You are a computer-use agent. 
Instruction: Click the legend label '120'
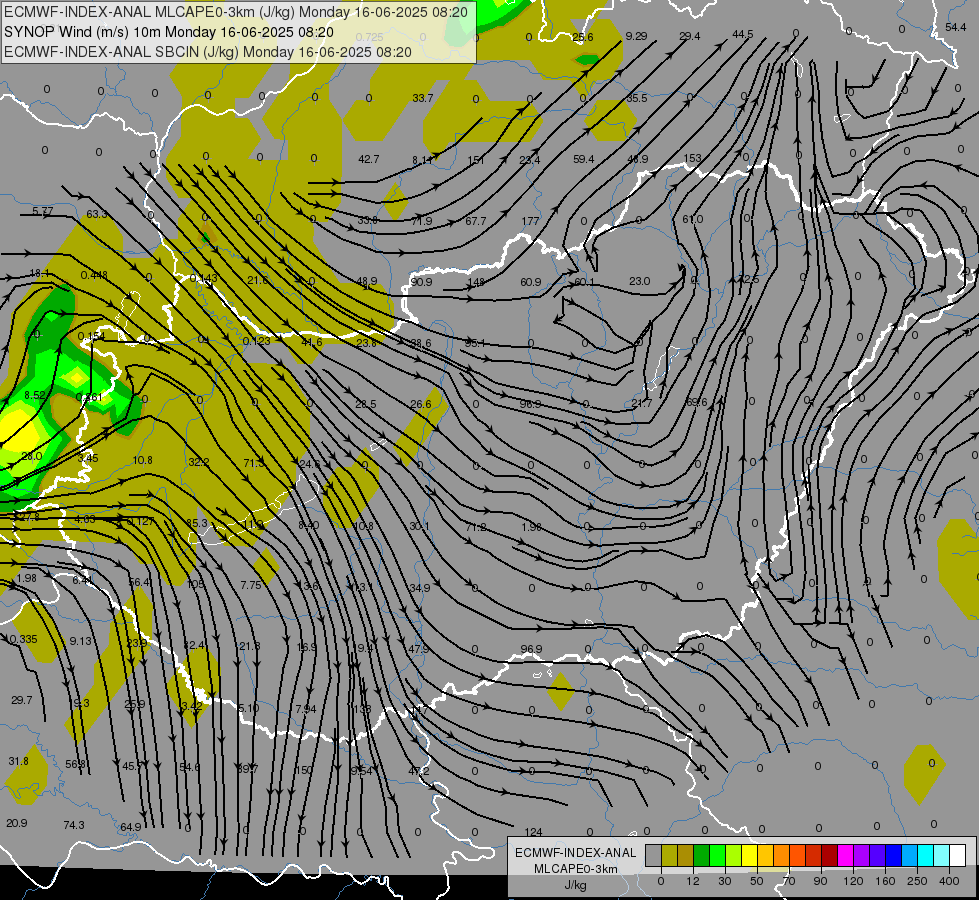tap(853, 881)
